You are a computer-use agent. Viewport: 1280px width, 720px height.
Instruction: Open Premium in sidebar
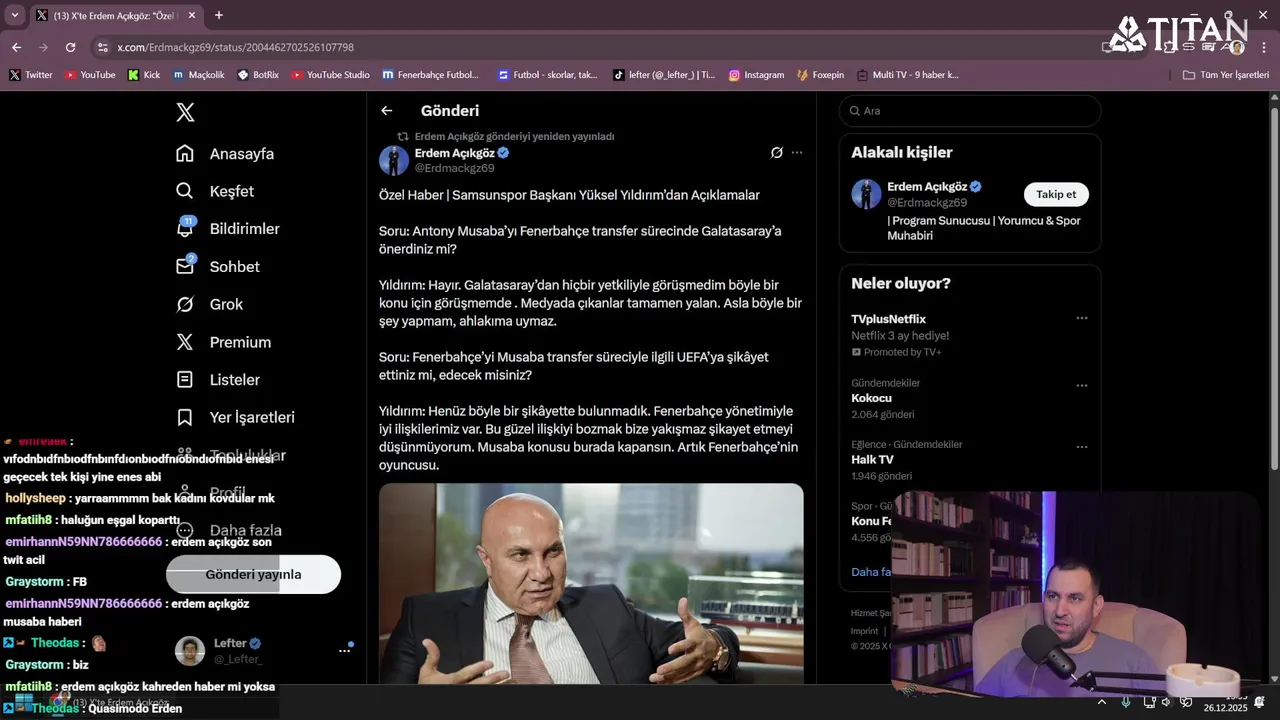223,342
